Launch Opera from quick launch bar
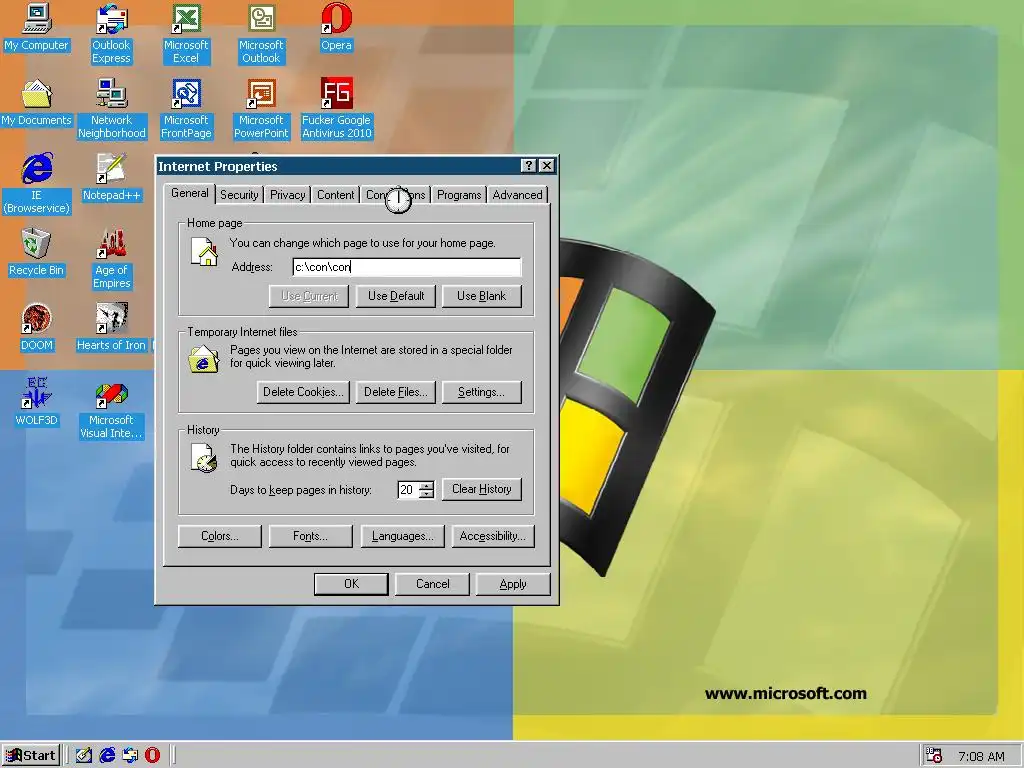Viewport: 1024px width, 768px height. point(152,756)
